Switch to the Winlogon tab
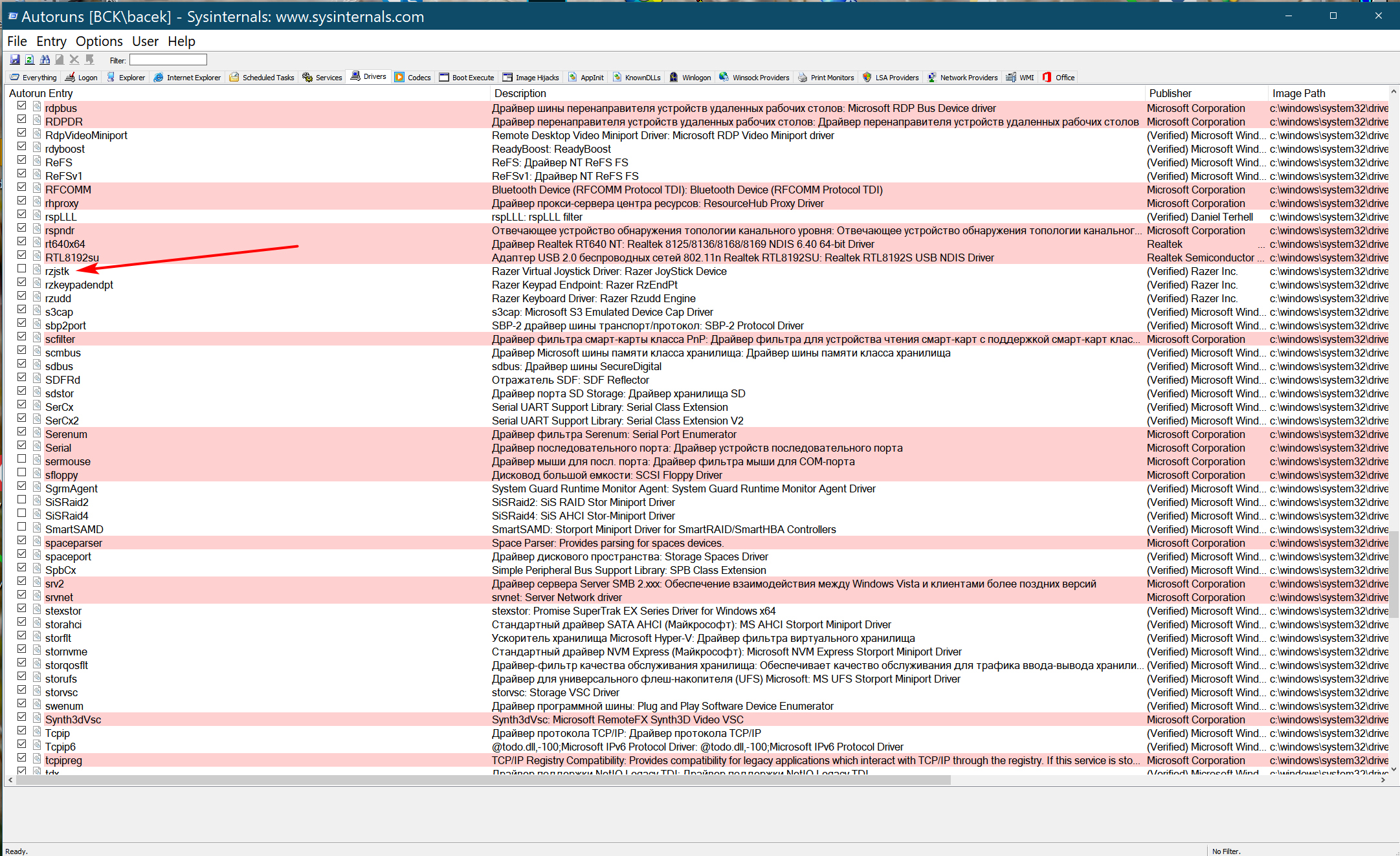Image resolution: width=1400 pixels, height=856 pixels. coord(690,77)
